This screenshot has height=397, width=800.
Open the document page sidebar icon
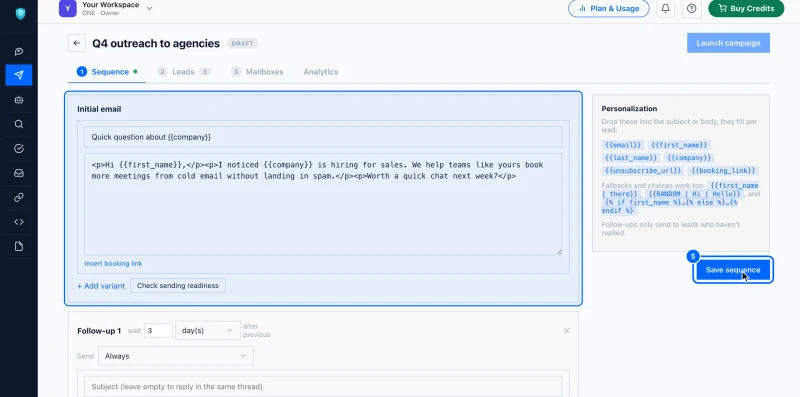pyautogui.click(x=19, y=246)
